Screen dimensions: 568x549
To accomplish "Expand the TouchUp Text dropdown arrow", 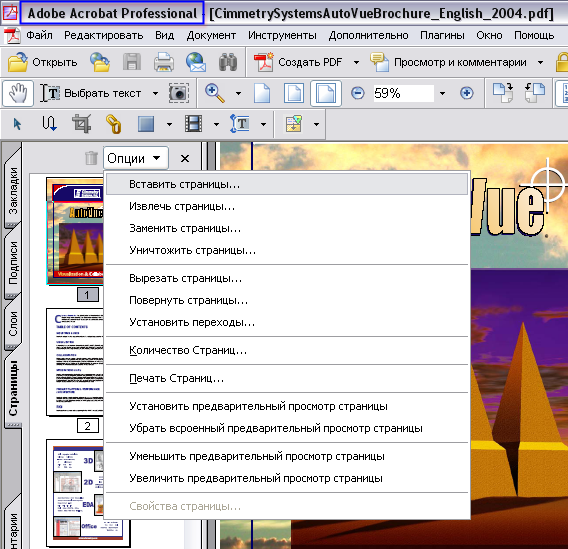I will click(x=263, y=125).
